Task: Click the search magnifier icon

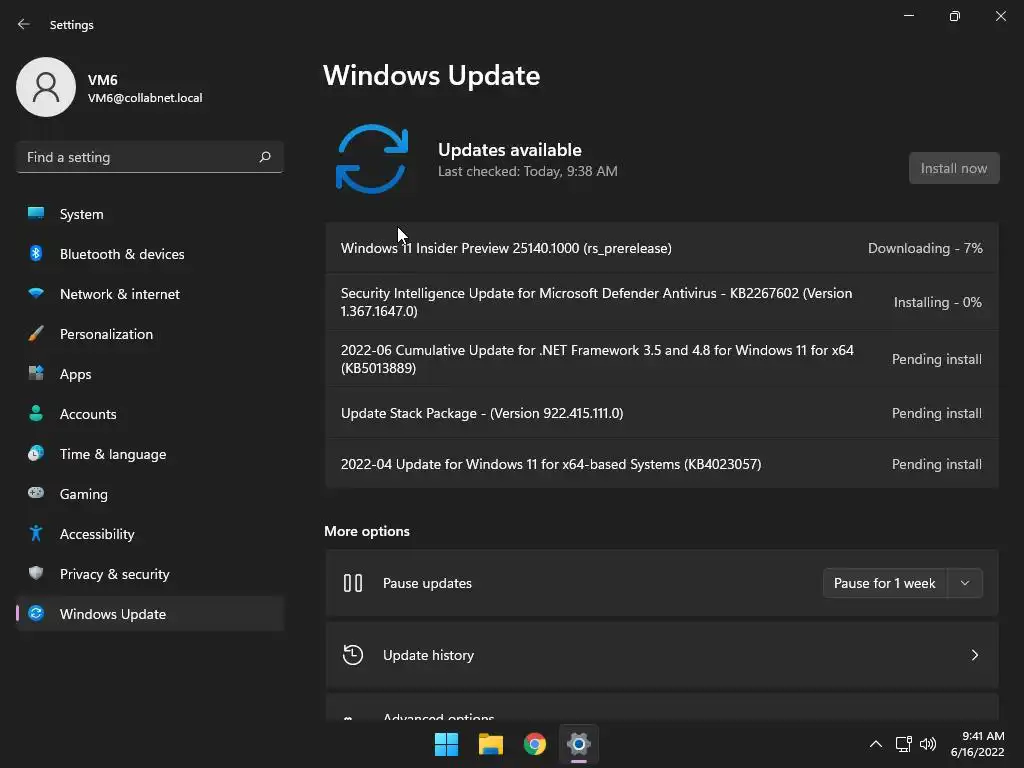Action: pyautogui.click(x=264, y=157)
